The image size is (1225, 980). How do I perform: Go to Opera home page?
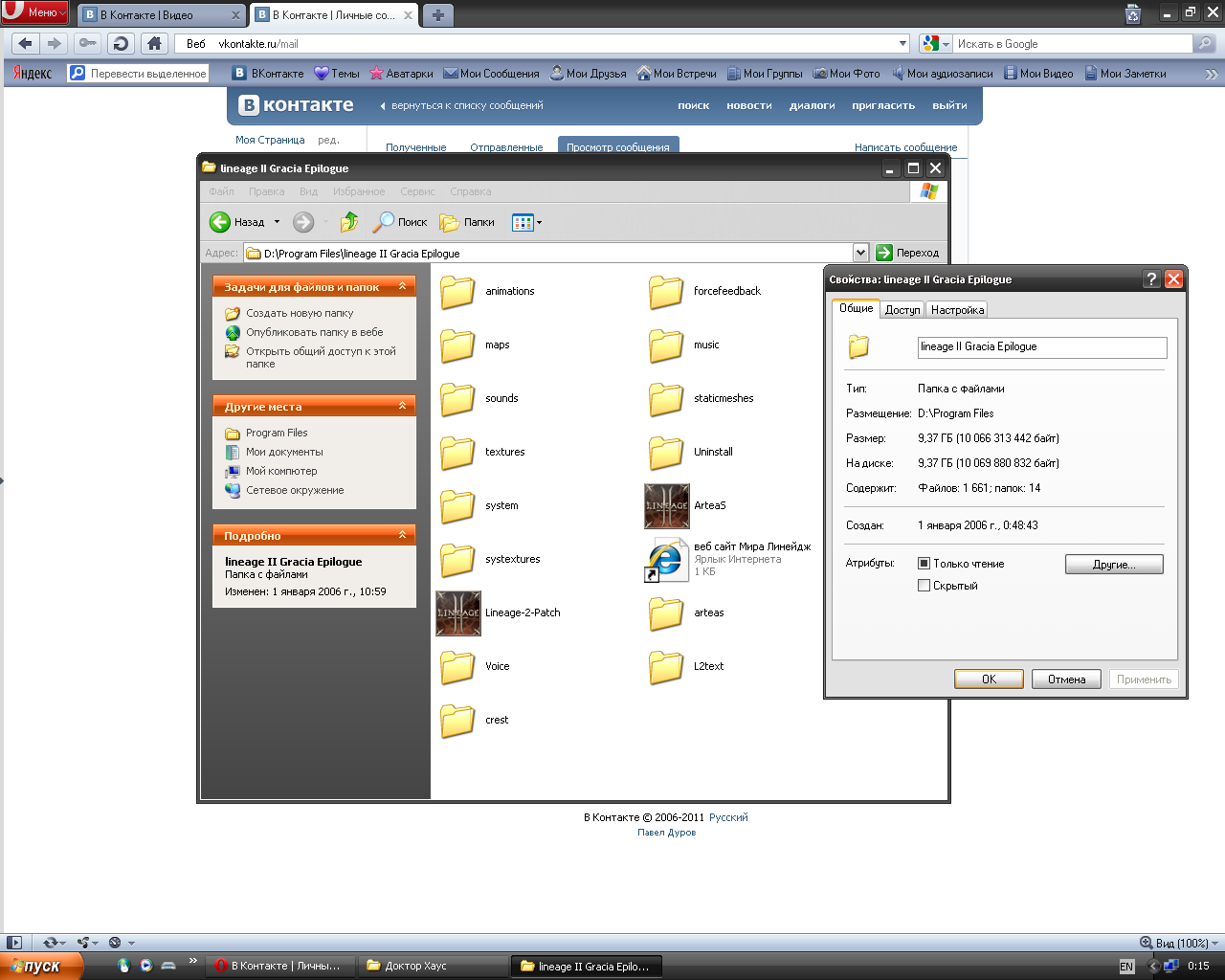pyautogui.click(x=154, y=43)
